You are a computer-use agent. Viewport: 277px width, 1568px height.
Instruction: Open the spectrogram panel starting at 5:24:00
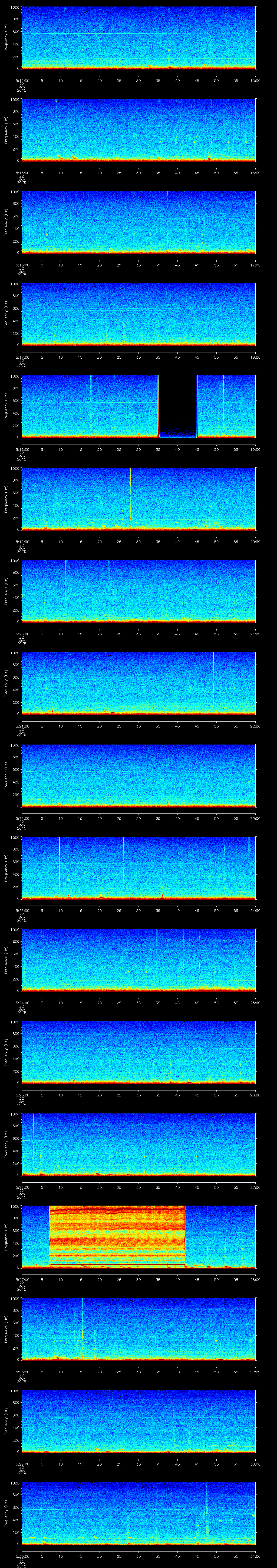click(138, 959)
